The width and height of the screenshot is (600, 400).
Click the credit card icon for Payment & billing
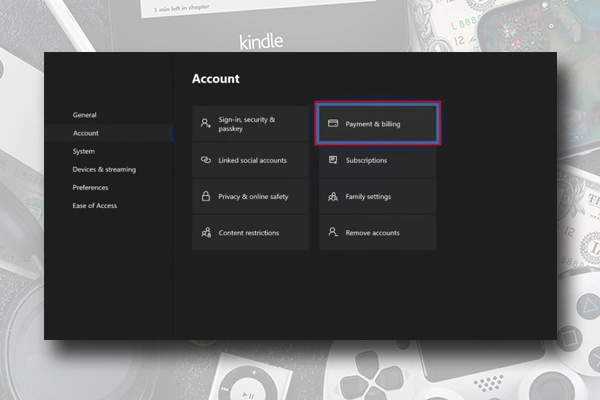(x=333, y=123)
